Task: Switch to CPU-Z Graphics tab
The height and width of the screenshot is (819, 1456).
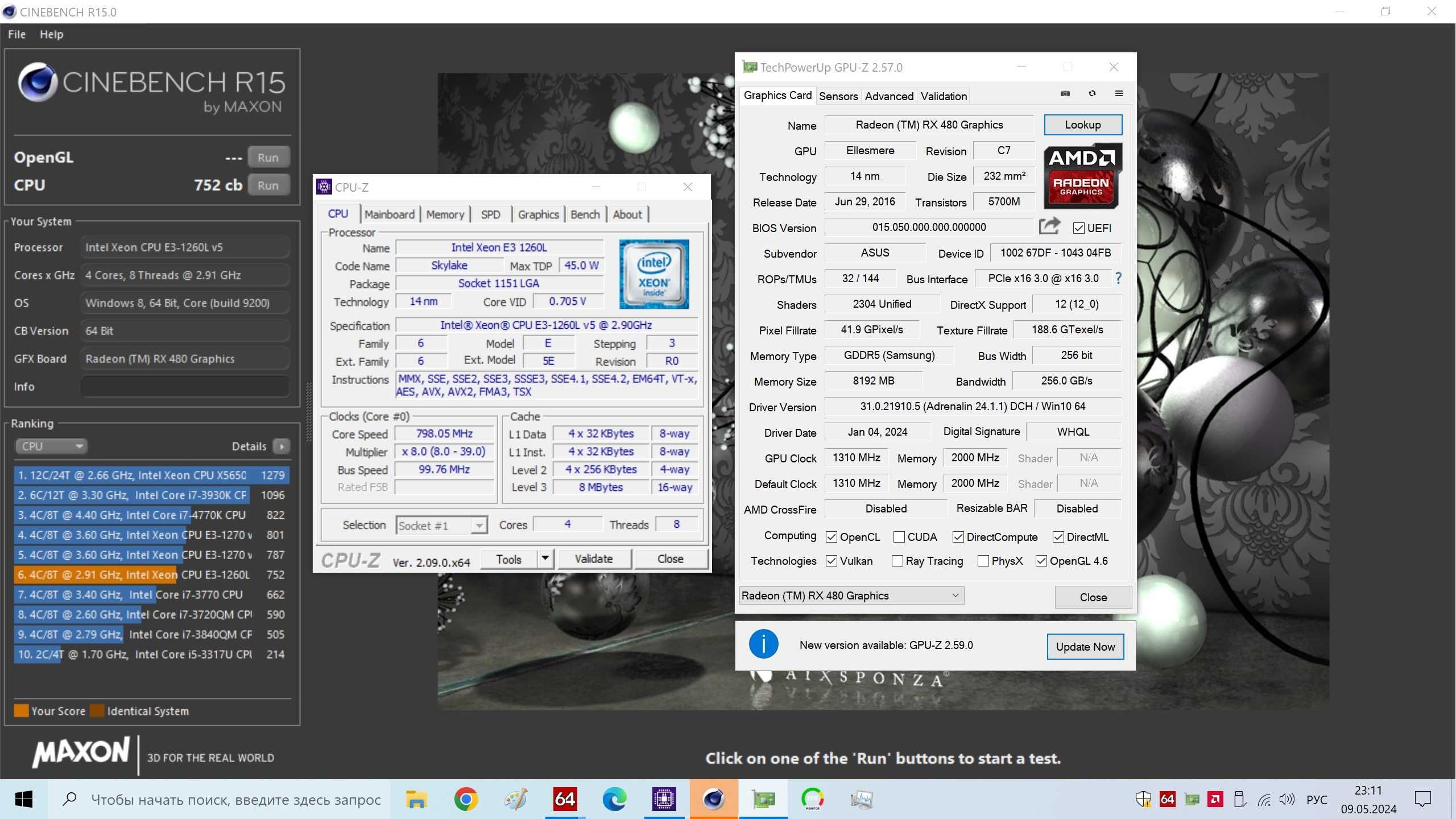Action: coord(538,214)
